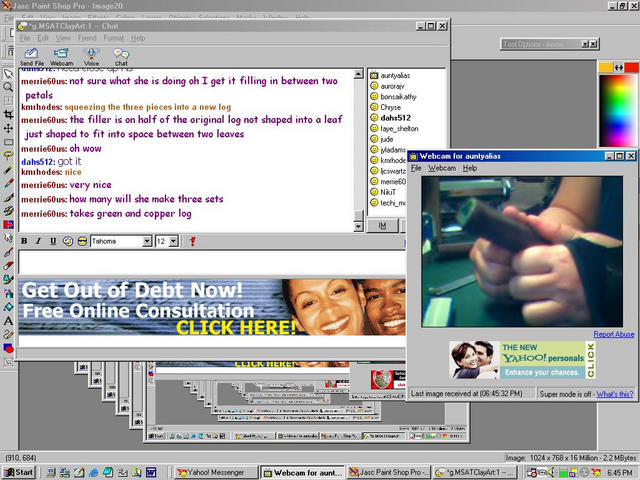The width and height of the screenshot is (640, 480).
Task: Click the Webcam toolbar icon
Action: point(61,57)
